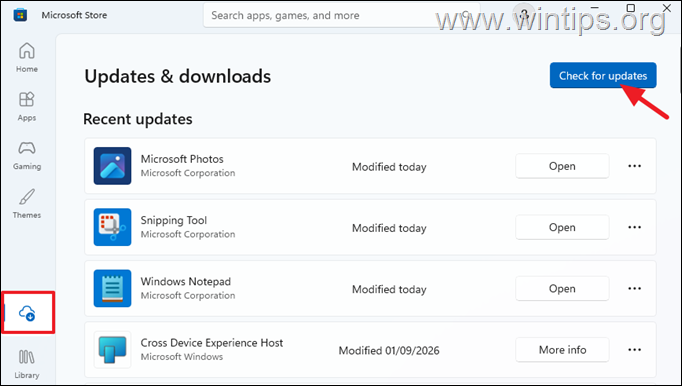Click the Cross Device Experience Host icon
The height and width of the screenshot is (386, 682).
pos(112,350)
